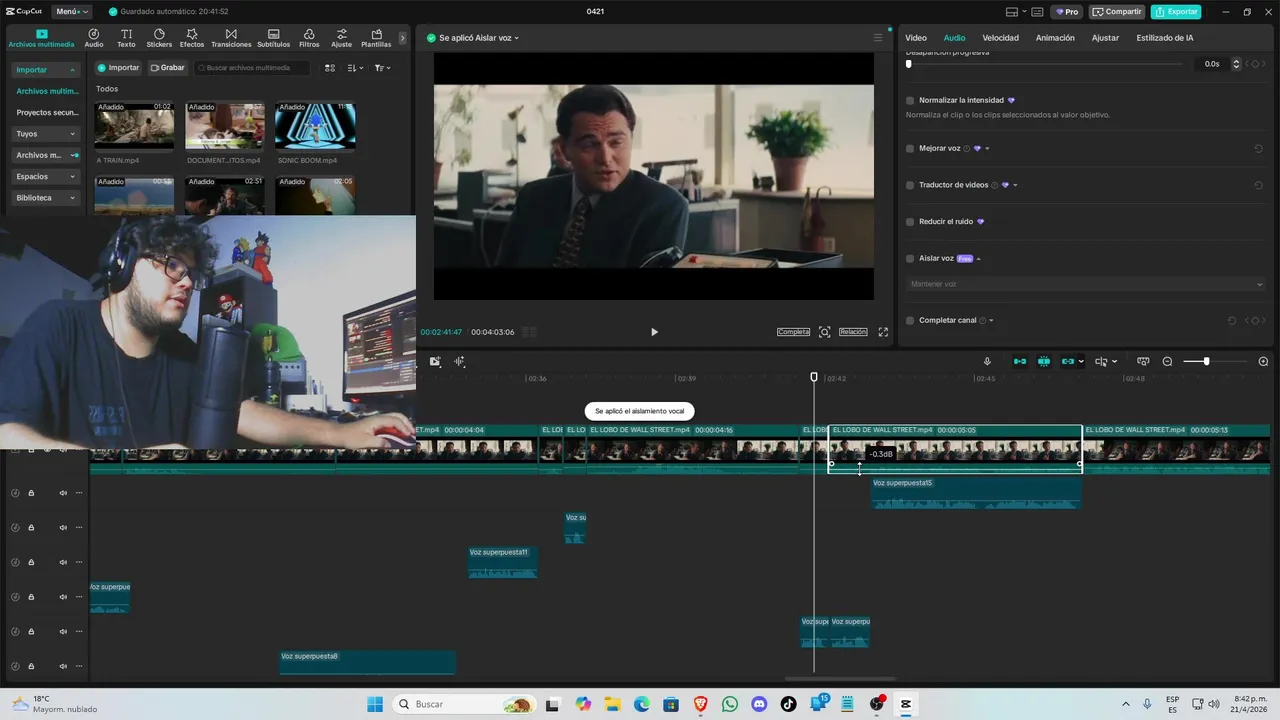Open the Menú dropdown
1280x720 pixels.
coord(72,12)
